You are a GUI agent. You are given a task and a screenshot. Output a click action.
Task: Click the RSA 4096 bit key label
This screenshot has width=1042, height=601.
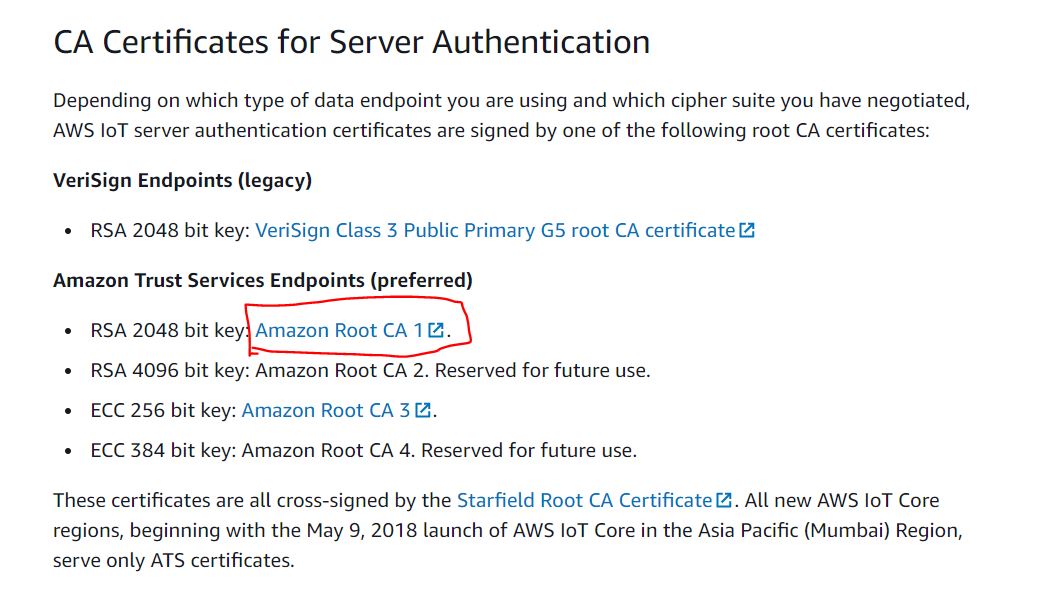coord(170,370)
